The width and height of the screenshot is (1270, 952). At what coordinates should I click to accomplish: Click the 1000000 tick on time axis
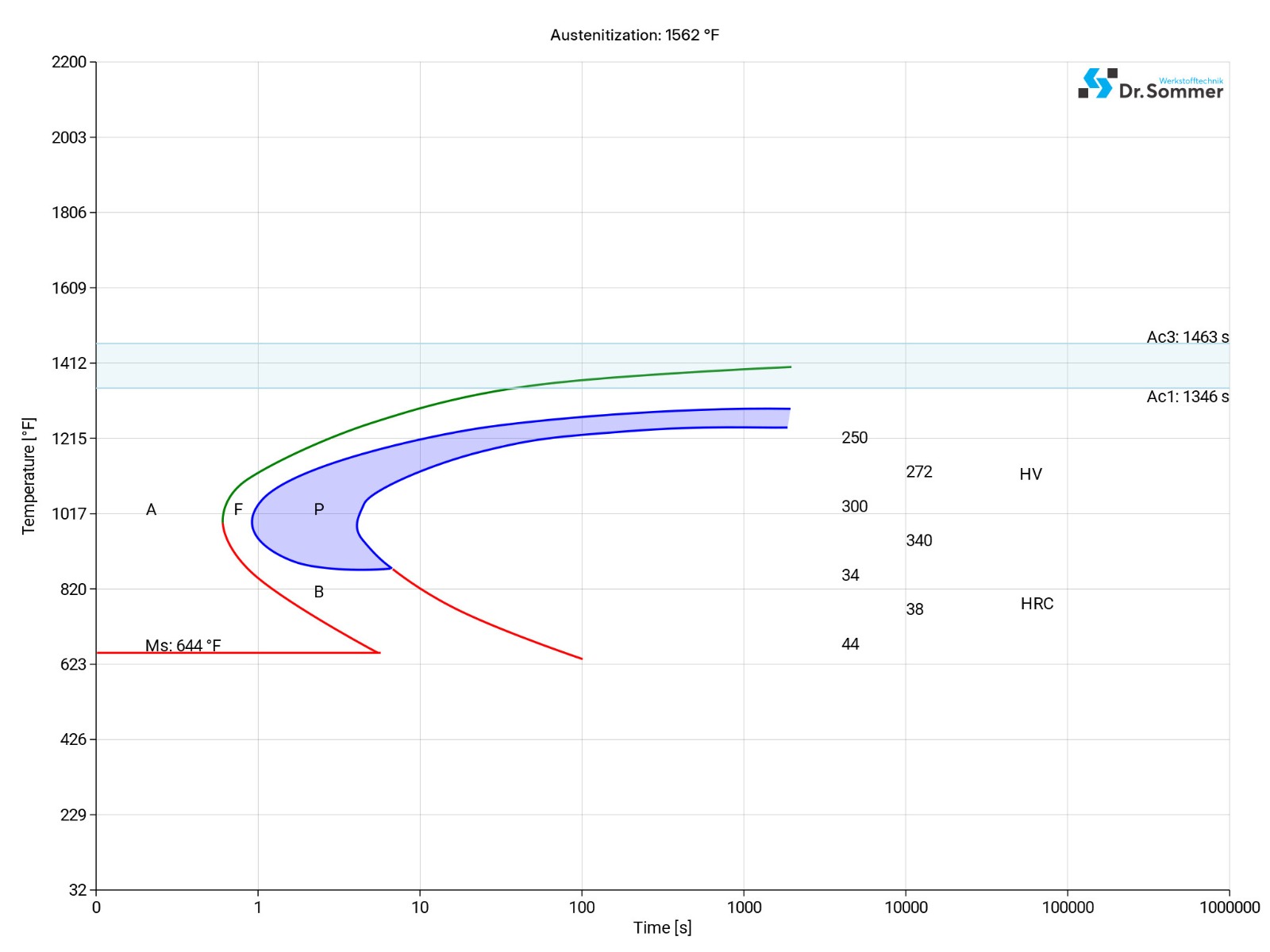pyautogui.click(x=1229, y=908)
